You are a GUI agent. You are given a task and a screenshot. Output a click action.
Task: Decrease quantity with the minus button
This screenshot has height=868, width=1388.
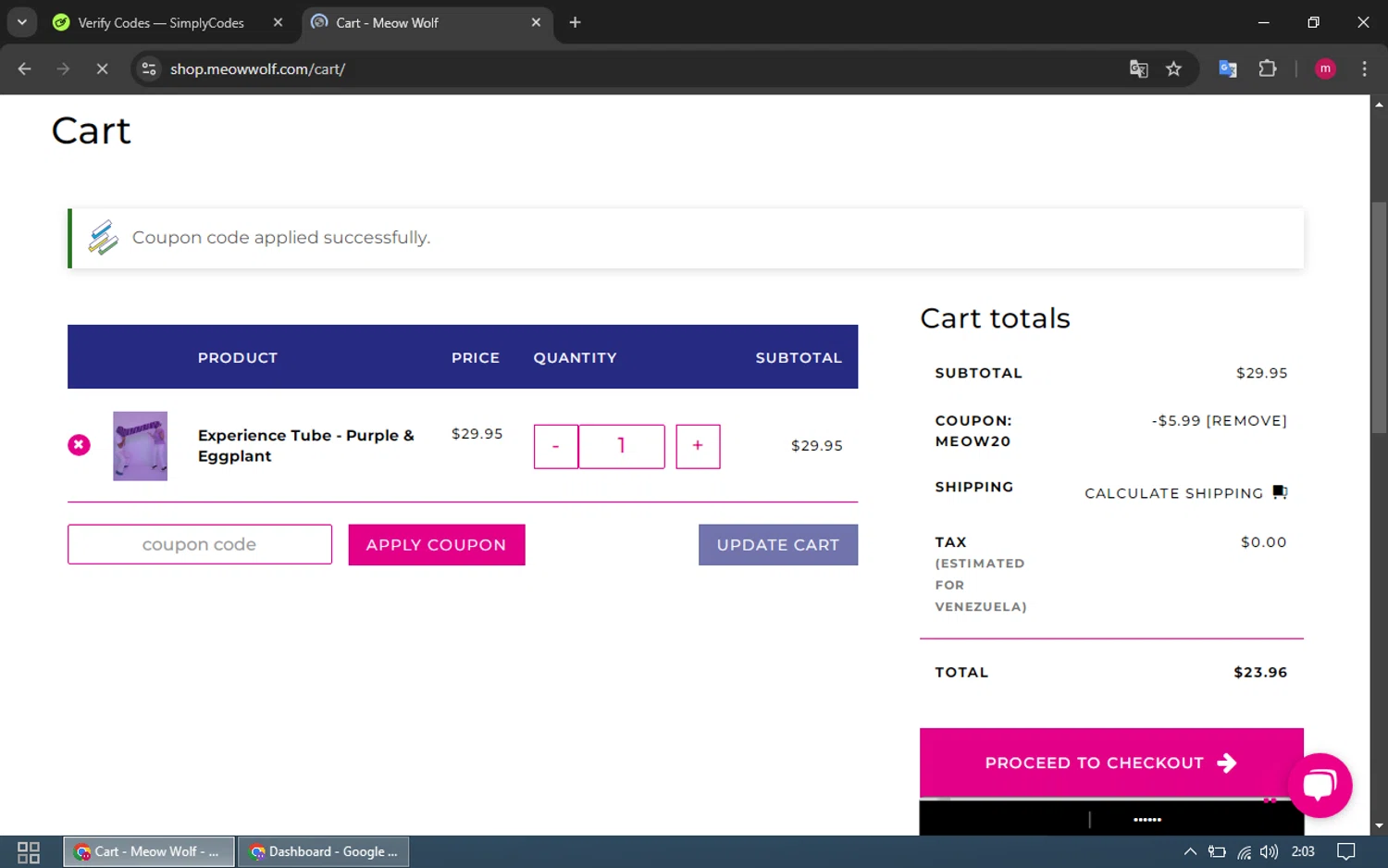556,446
